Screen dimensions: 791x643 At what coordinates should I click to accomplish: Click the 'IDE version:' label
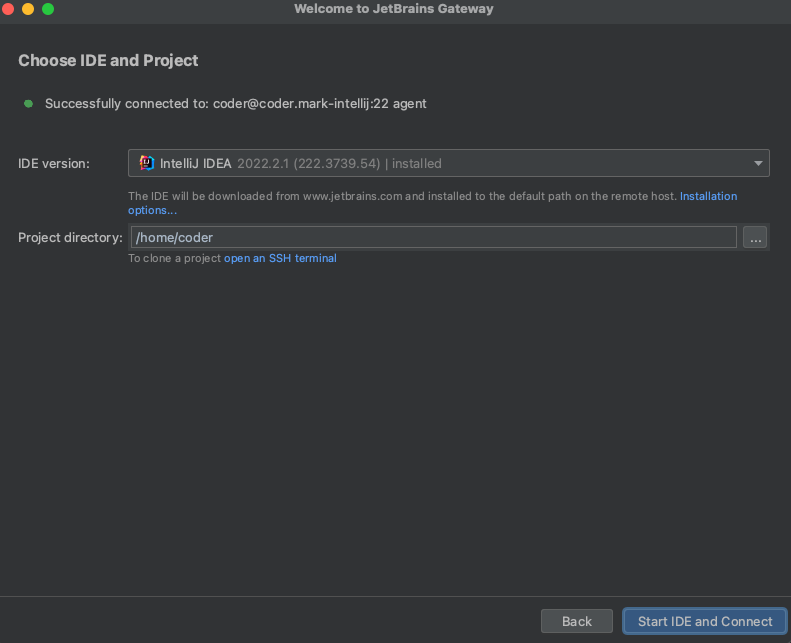[x=54, y=163]
